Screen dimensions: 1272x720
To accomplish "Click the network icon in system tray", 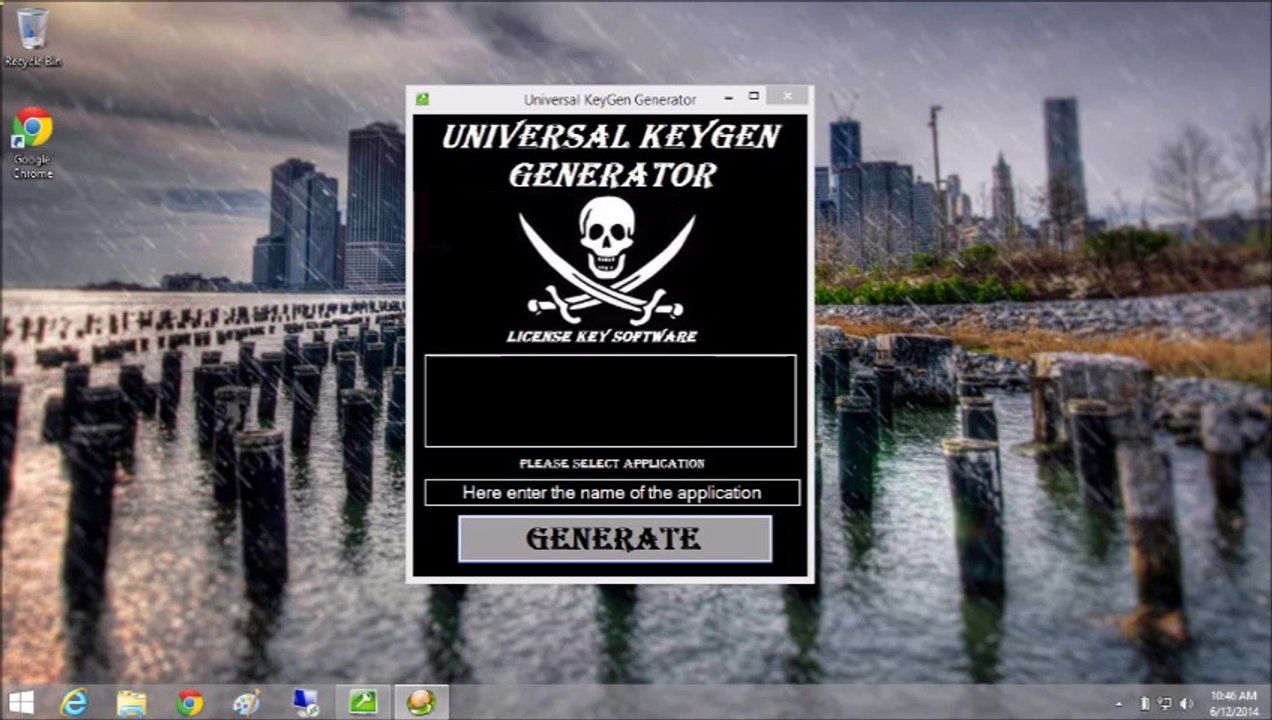I will (1165, 703).
